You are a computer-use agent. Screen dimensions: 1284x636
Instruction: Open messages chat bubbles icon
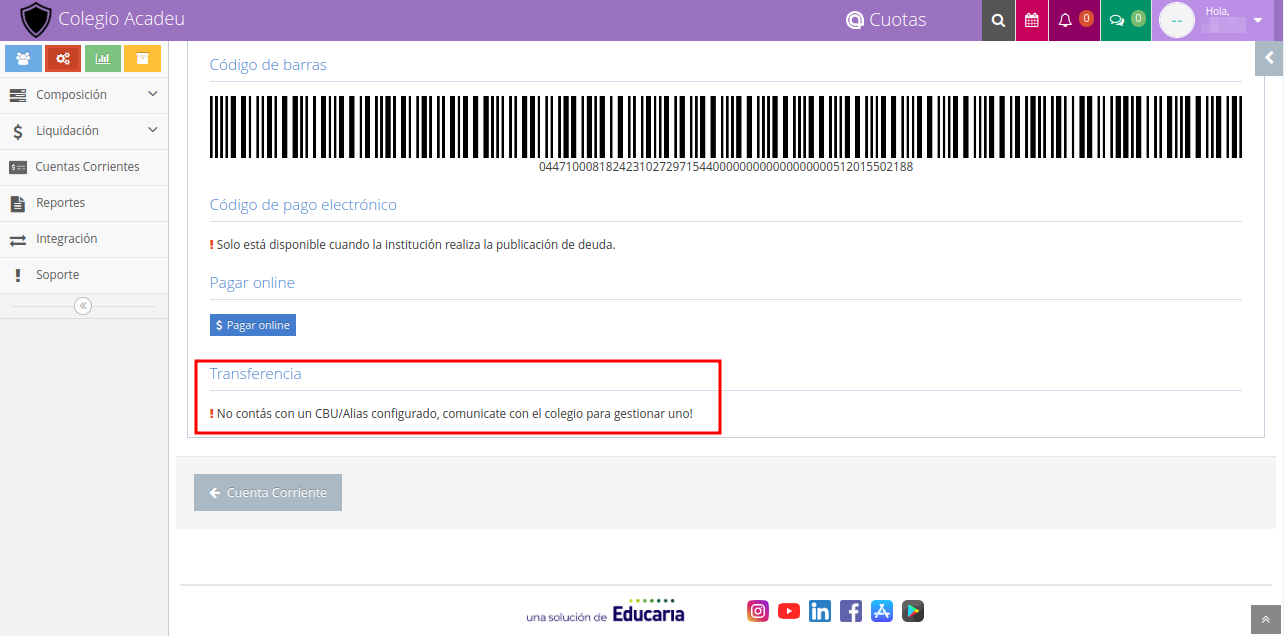[1118, 20]
